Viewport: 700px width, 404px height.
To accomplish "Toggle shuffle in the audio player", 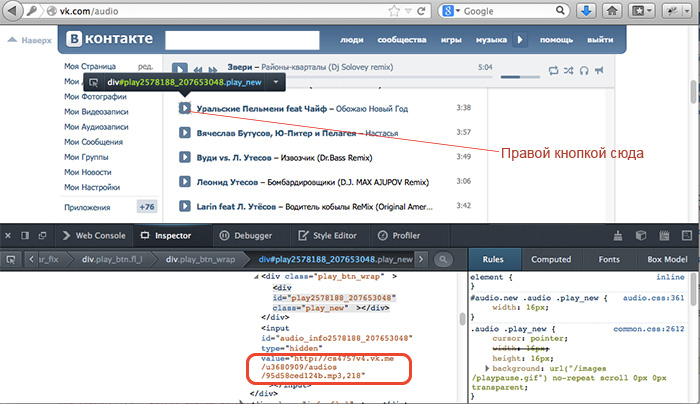I will tap(569, 71).
